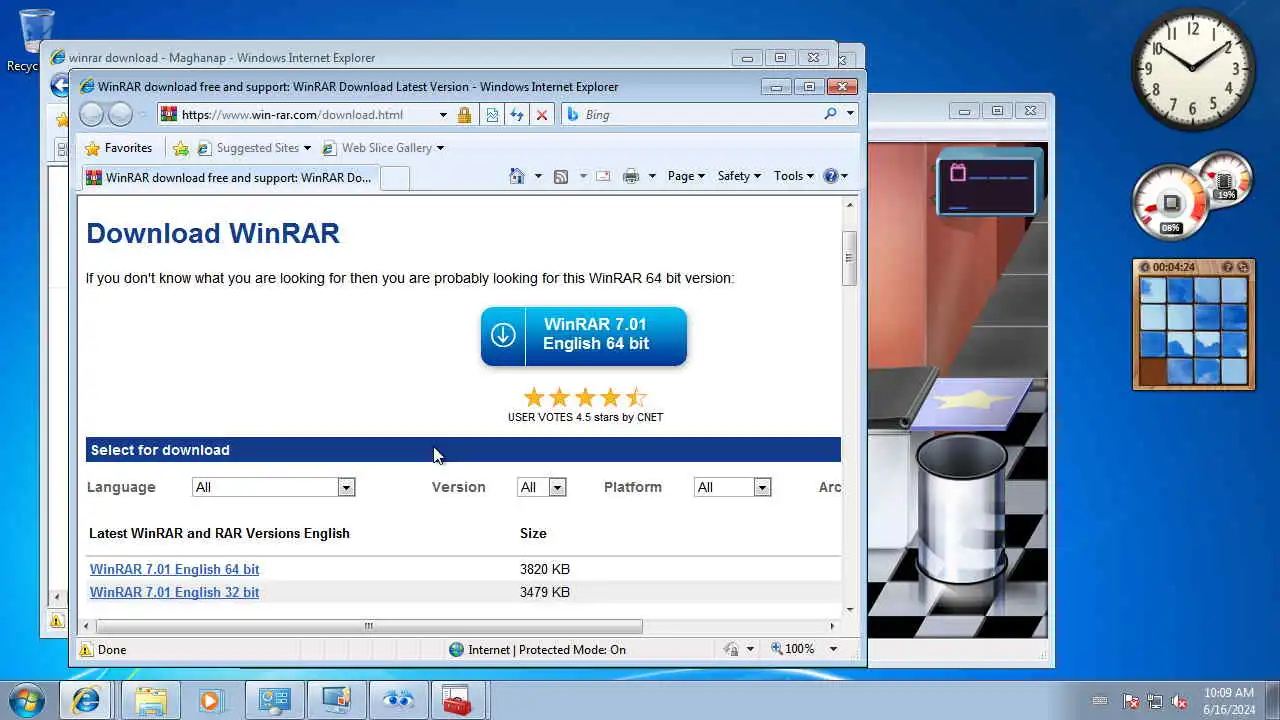Open Web Slice Gallery favorites item
This screenshot has width=1280, height=720.
pyautogui.click(x=383, y=148)
